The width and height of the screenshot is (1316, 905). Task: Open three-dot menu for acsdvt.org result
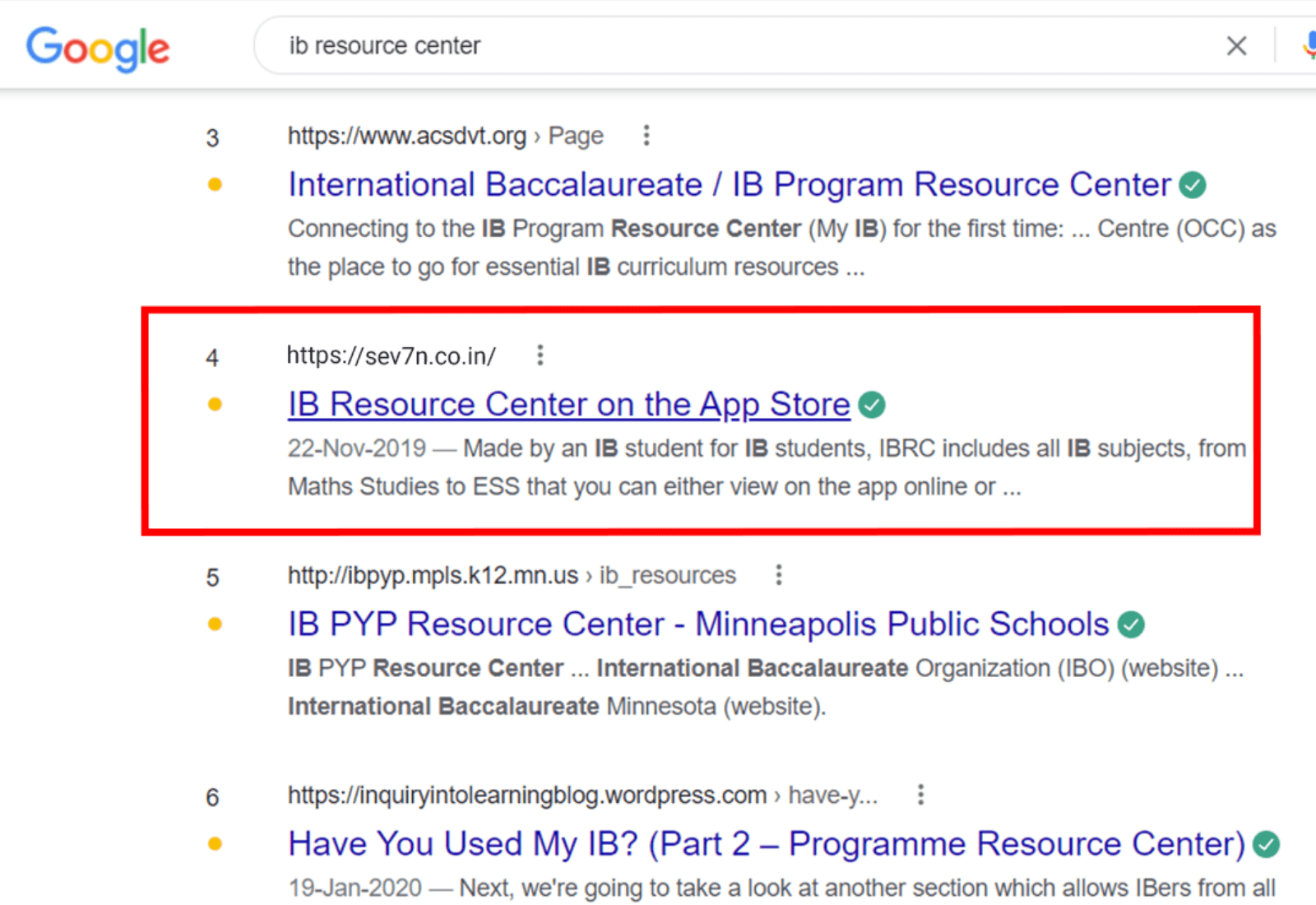[x=646, y=136]
